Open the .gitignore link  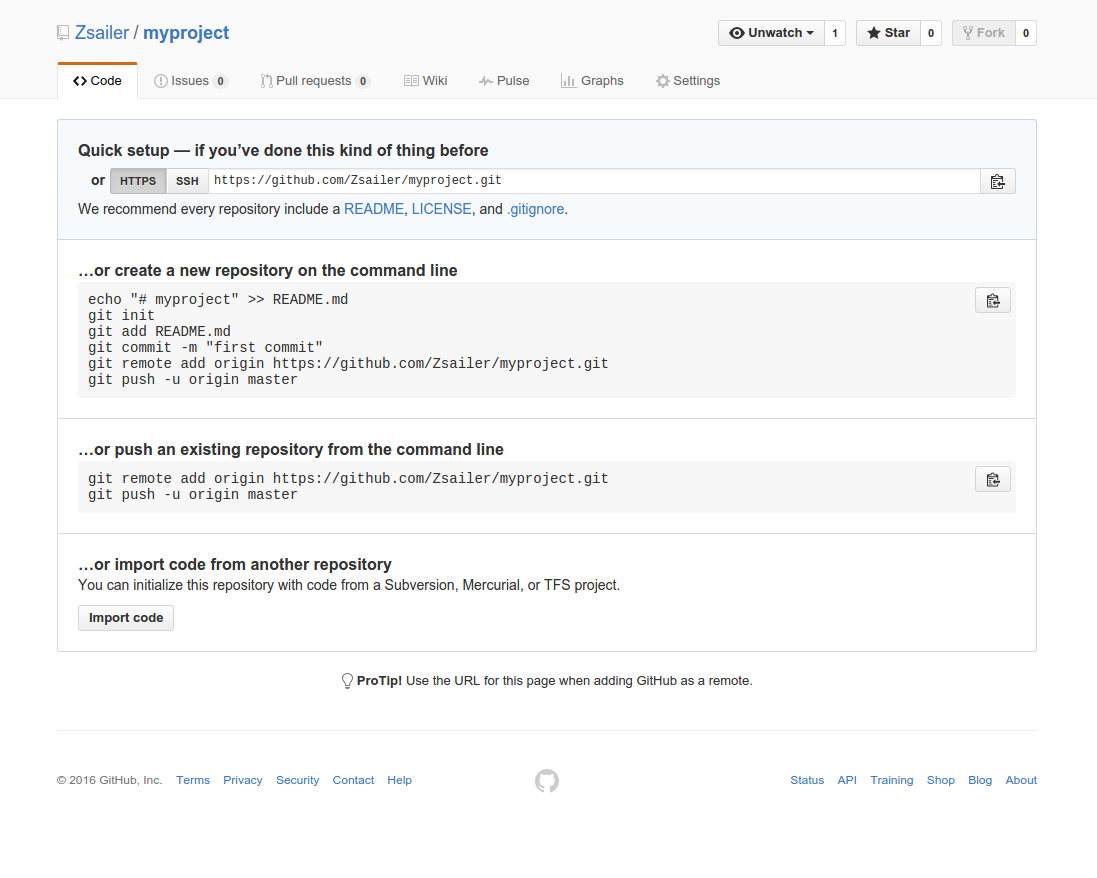tap(535, 210)
